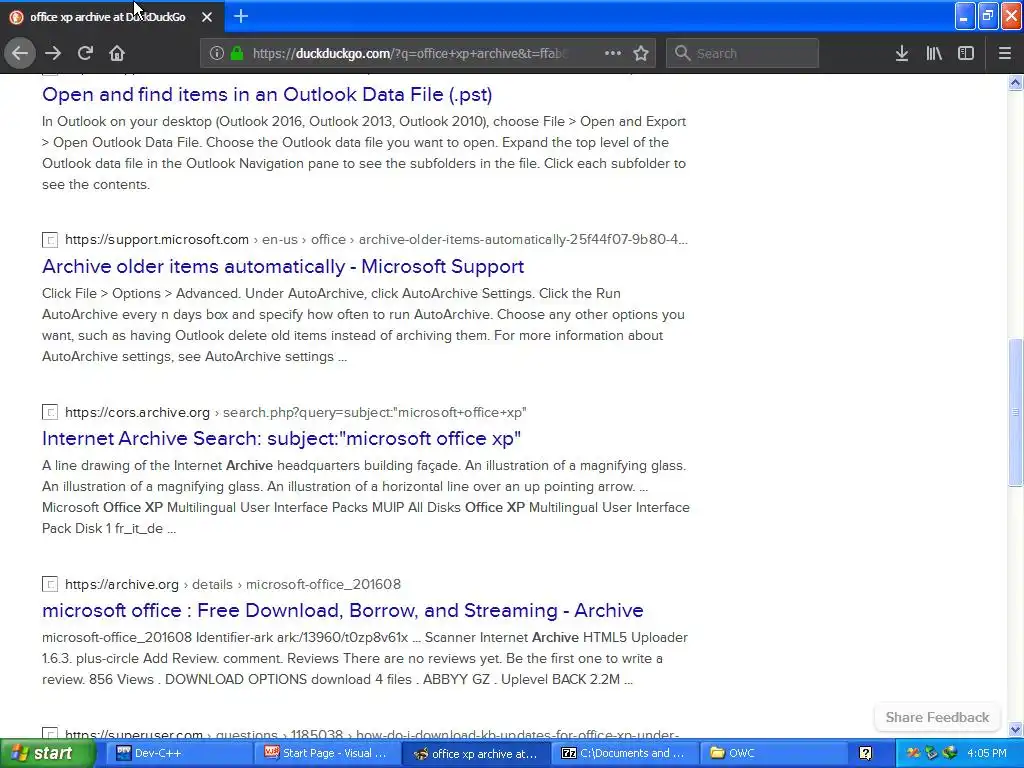This screenshot has width=1024, height=768.
Task: Open a new tab with plus button
Action: [240, 16]
